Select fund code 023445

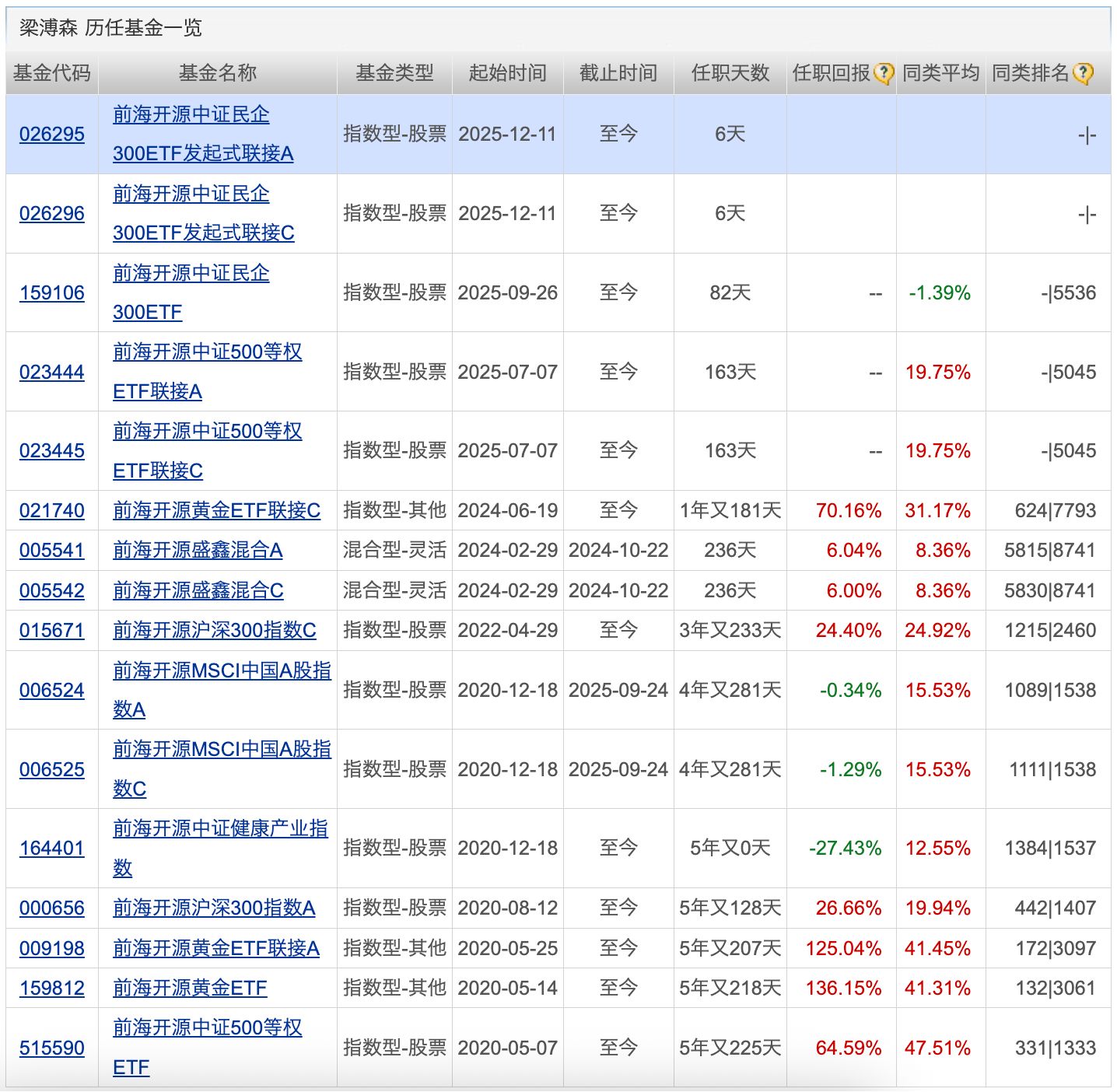tap(52, 451)
